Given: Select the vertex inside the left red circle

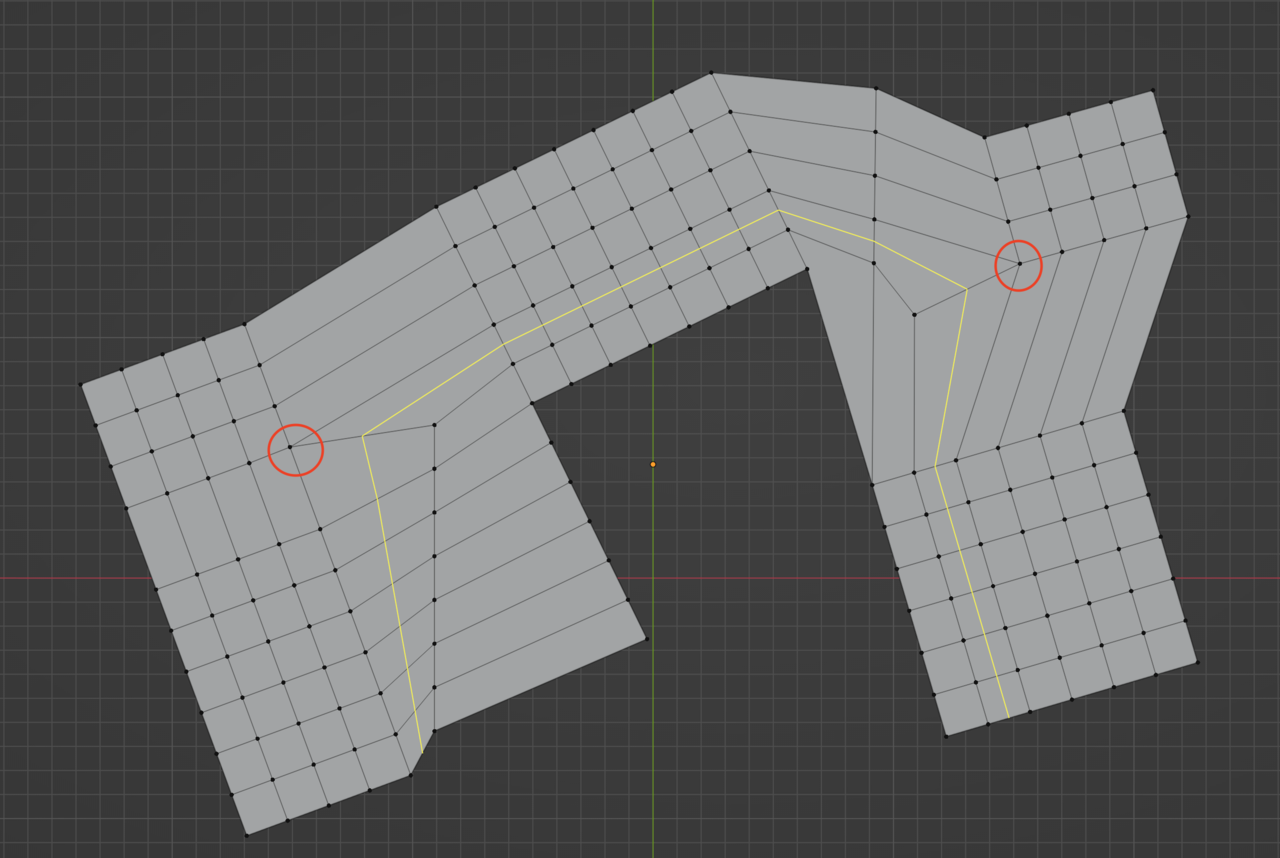Looking at the screenshot, I should [290, 447].
